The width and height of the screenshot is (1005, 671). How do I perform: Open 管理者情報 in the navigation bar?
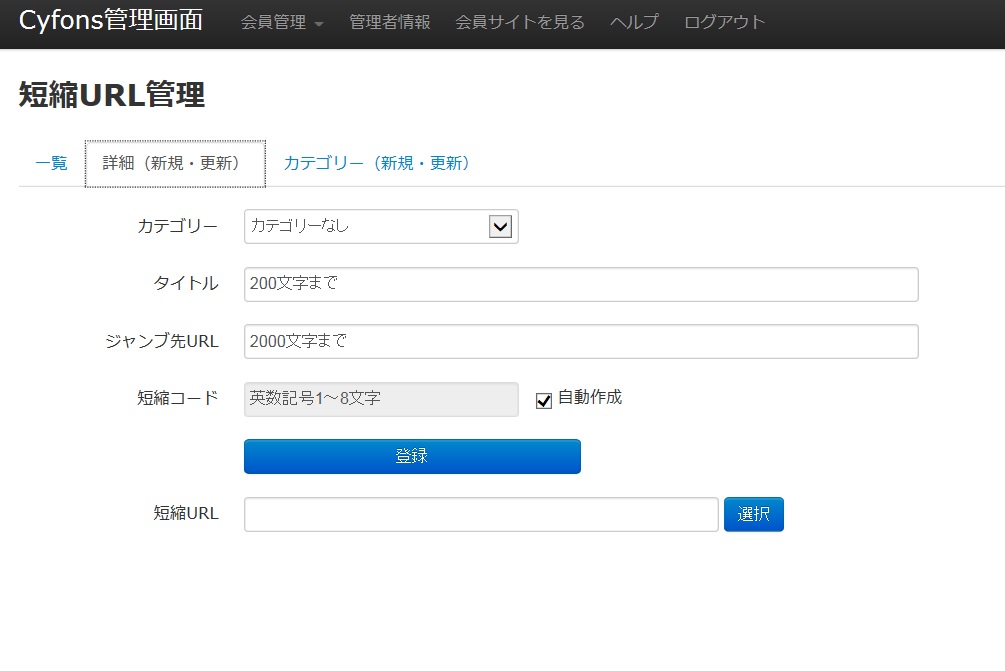pos(389,22)
